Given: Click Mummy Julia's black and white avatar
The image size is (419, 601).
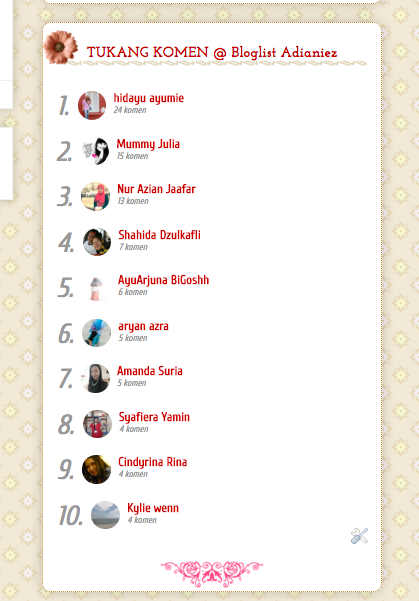Looking at the screenshot, I should tap(95, 151).
